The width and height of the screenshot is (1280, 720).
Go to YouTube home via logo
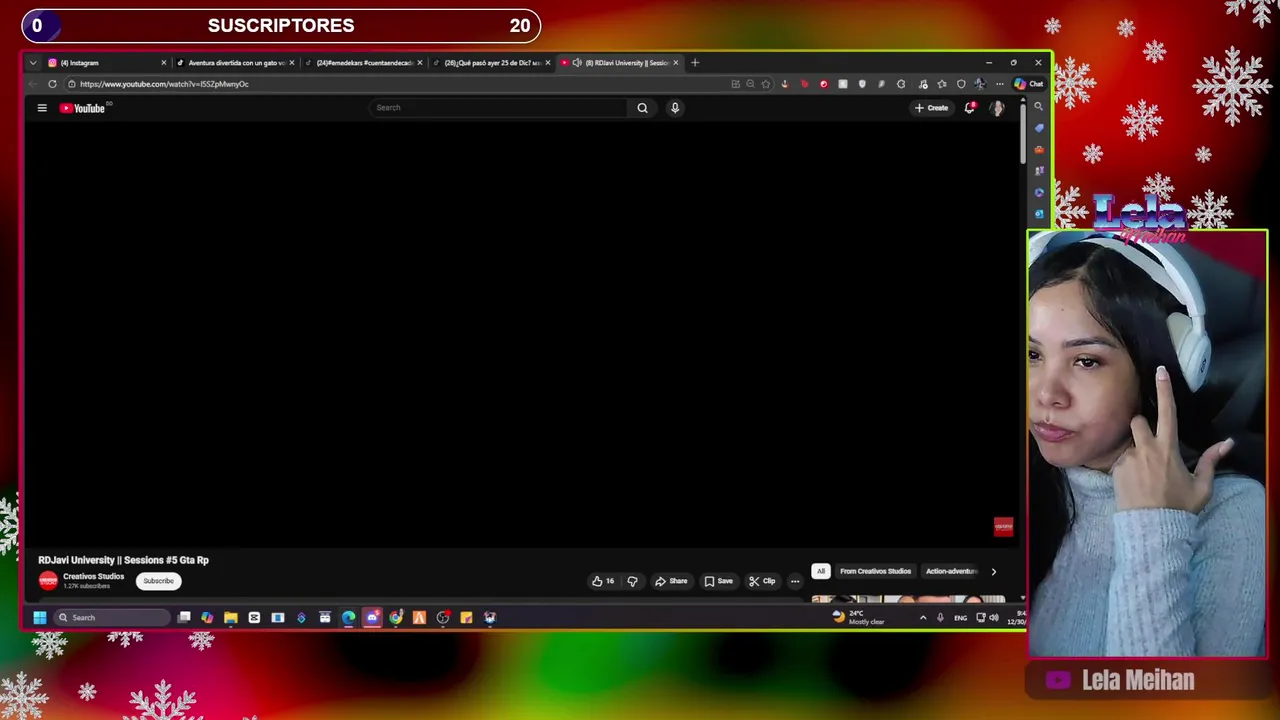click(x=82, y=108)
